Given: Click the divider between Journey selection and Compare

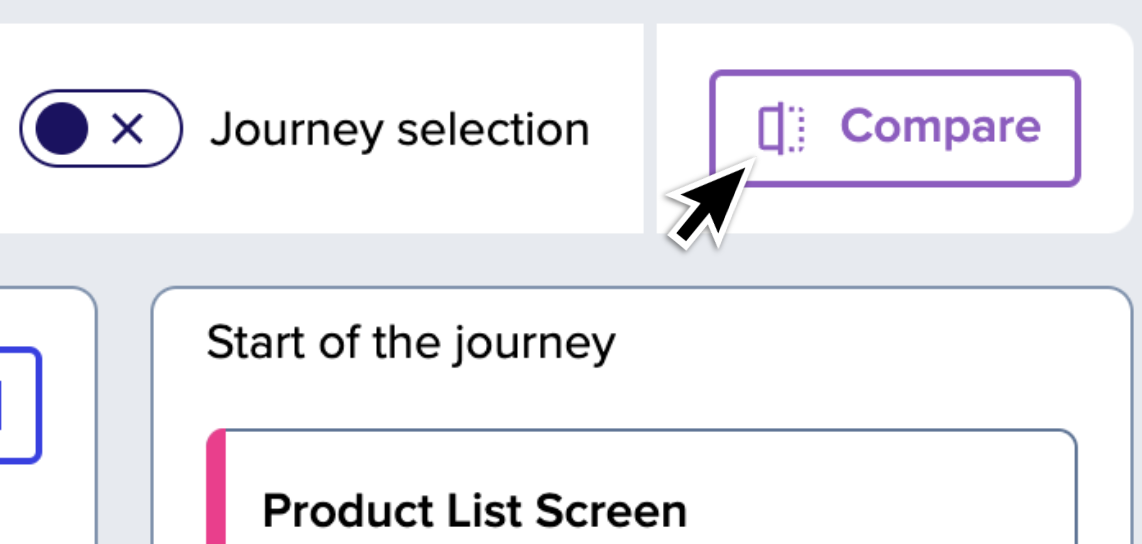Looking at the screenshot, I should coord(650,128).
